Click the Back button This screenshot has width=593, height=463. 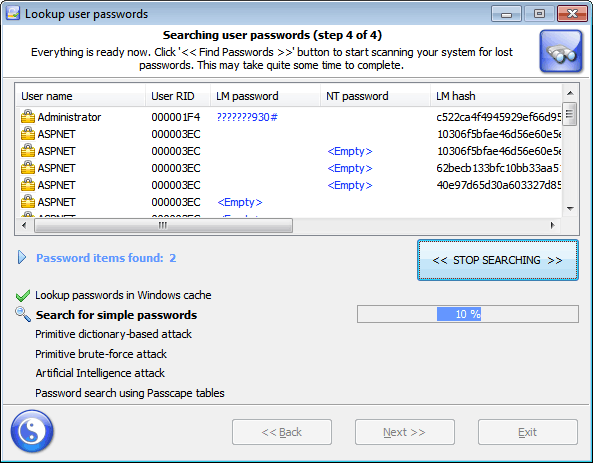(x=282, y=432)
